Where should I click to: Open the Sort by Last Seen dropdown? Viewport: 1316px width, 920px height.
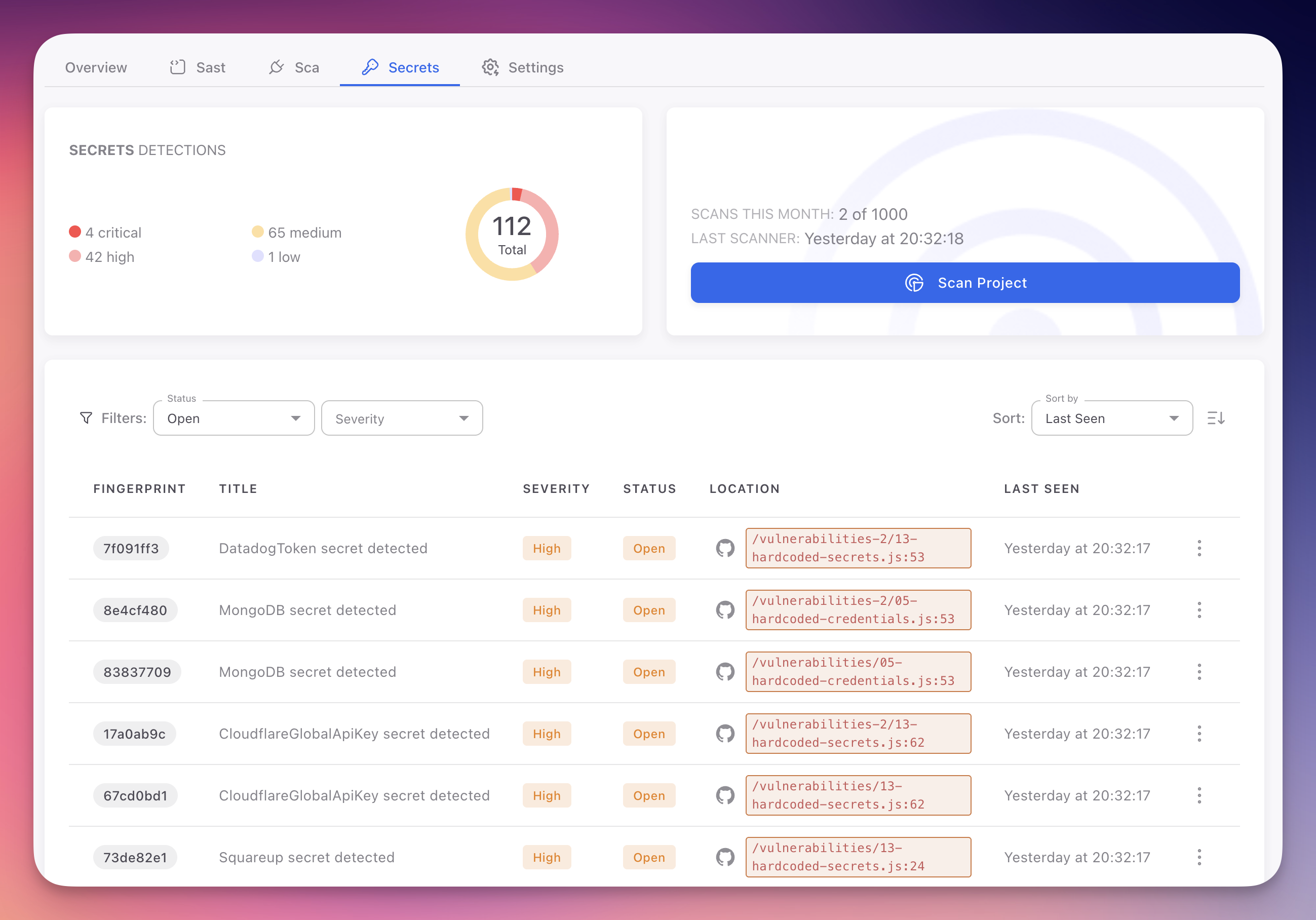[1111, 418]
